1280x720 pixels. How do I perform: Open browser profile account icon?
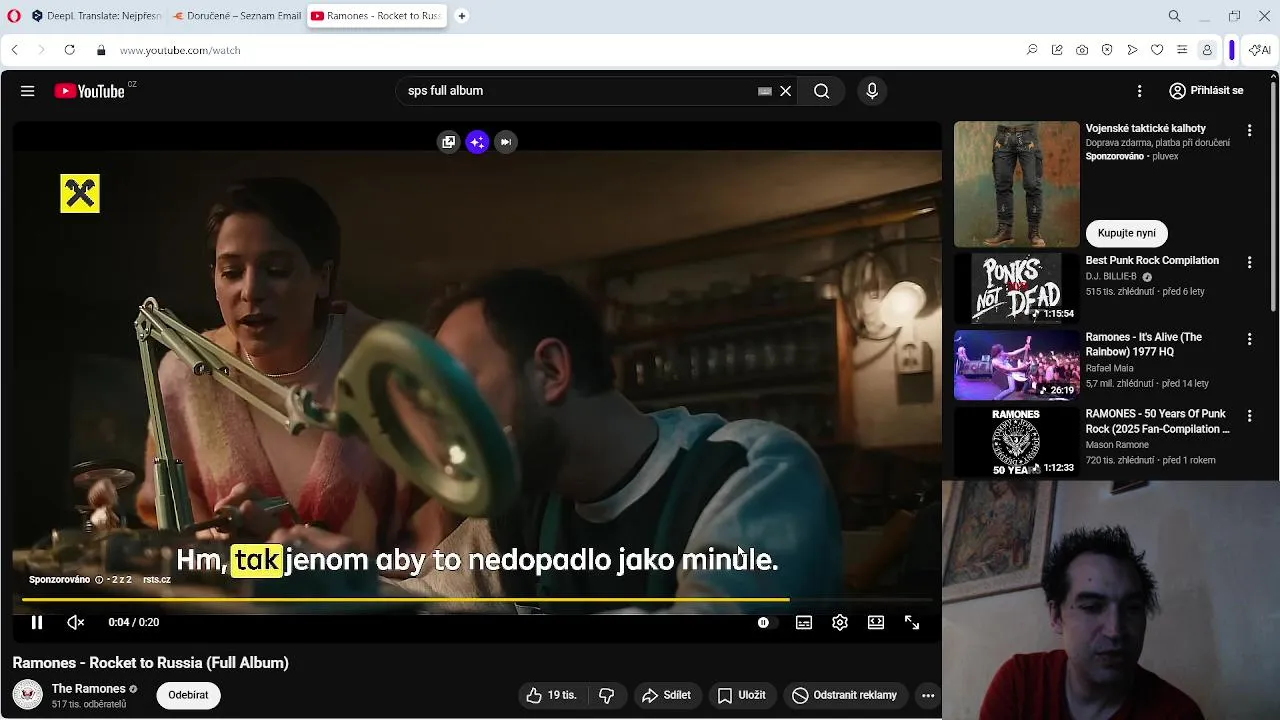tap(1207, 50)
